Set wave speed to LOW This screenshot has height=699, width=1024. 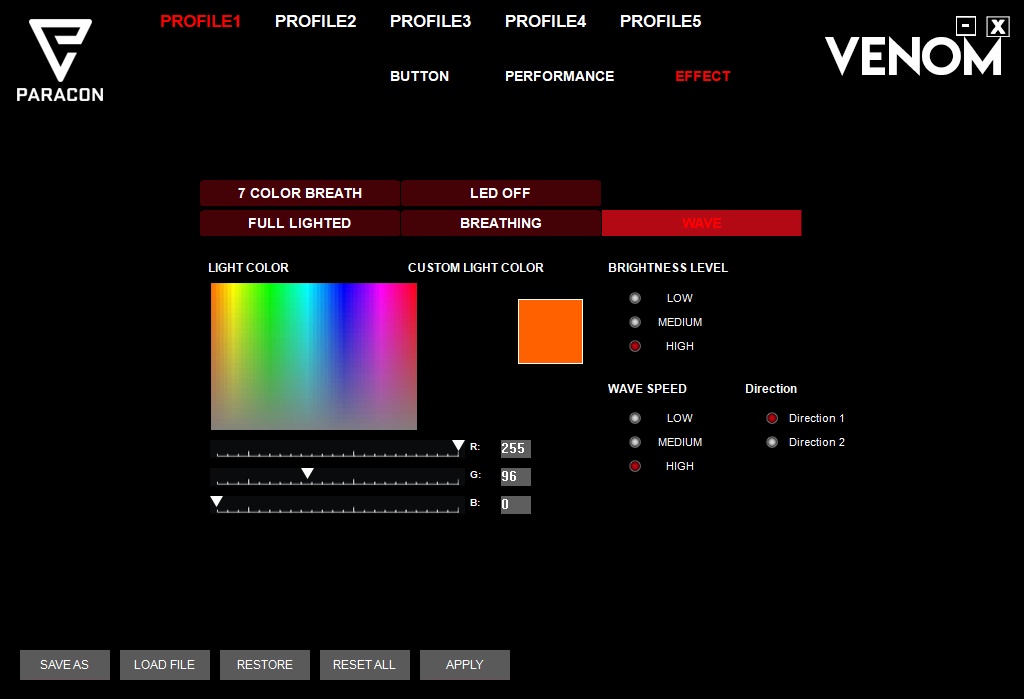coord(635,418)
